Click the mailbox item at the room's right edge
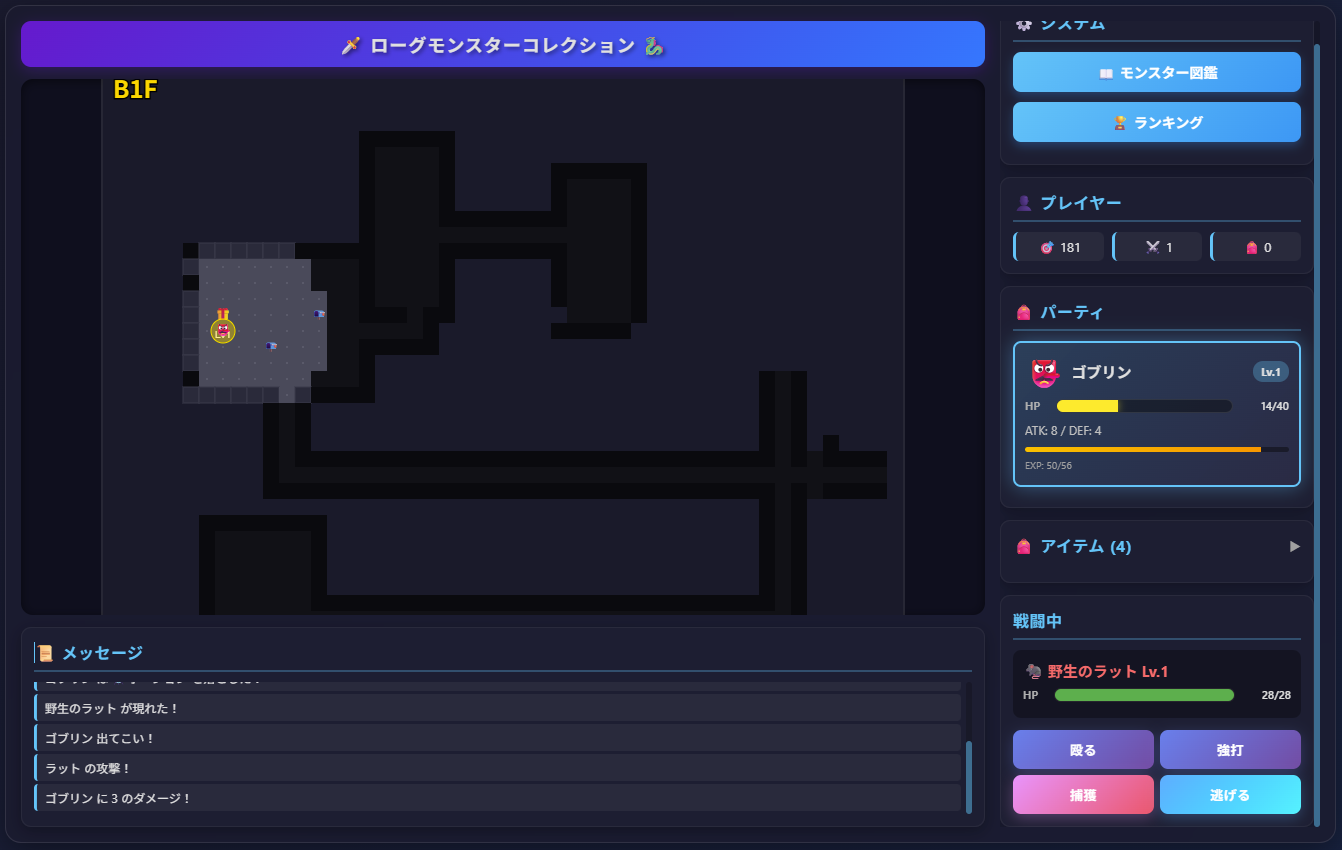Viewport: 1342px width, 850px height. point(319,314)
